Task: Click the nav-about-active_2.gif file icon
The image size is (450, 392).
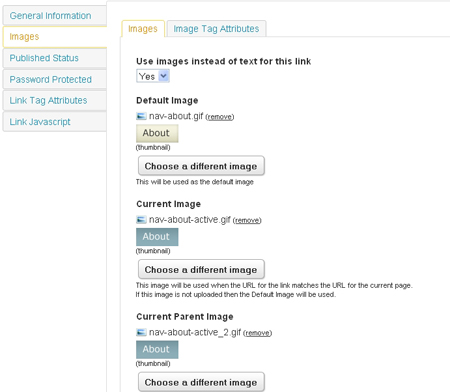Action: [x=141, y=332]
